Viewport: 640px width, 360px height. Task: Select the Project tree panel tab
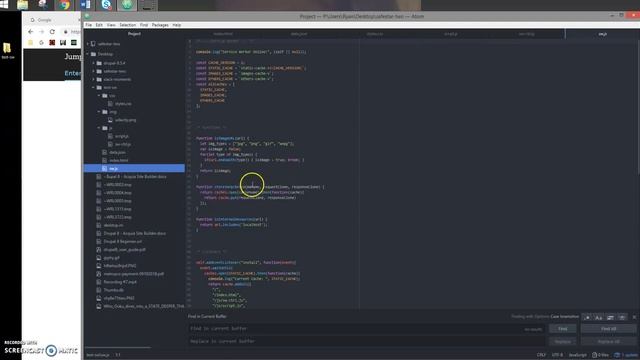(134, 34)
